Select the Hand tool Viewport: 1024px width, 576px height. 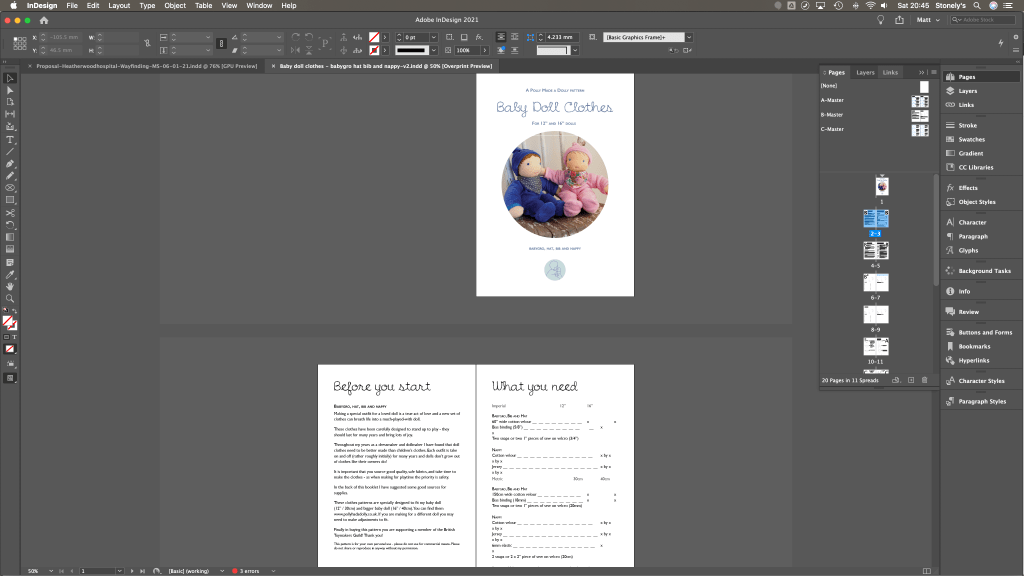pyautogui.click(x=10, y=286)
